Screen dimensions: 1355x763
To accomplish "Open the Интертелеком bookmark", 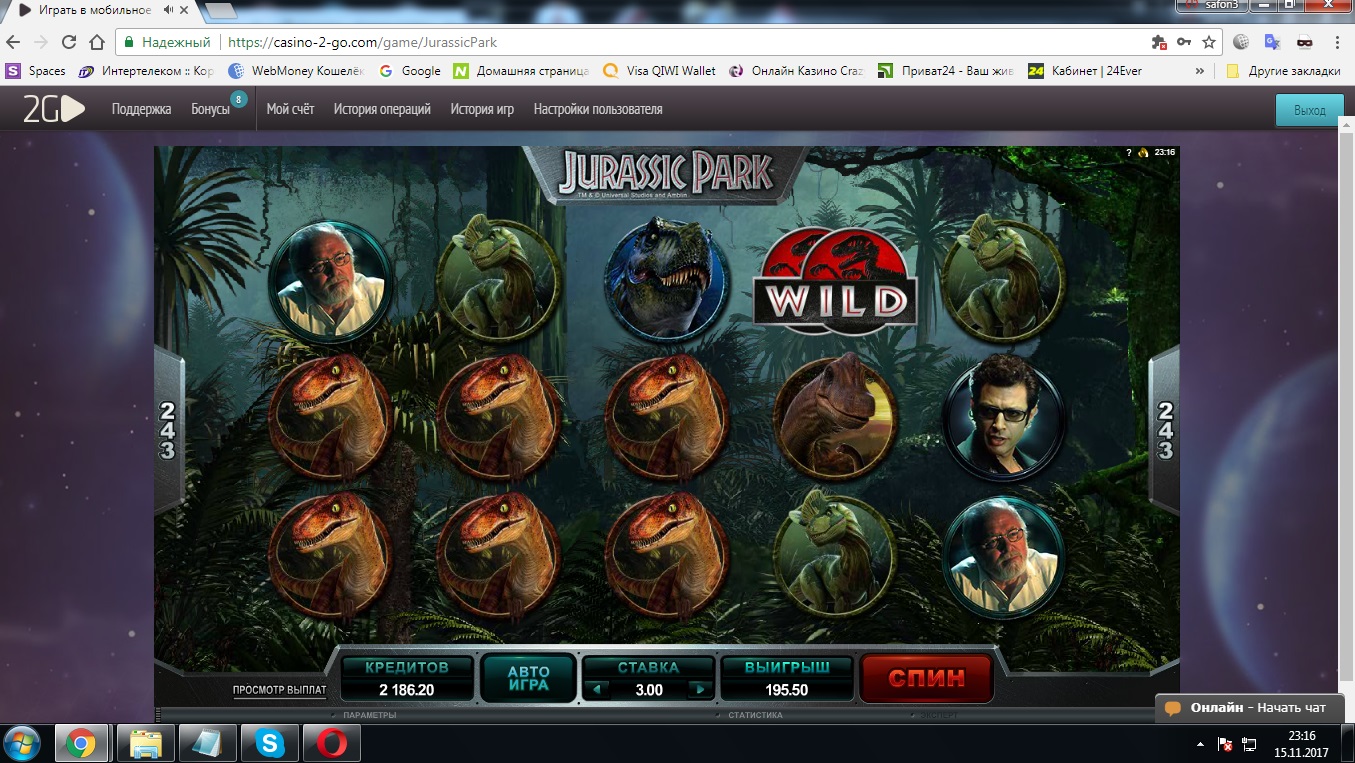I will coord(146,71).
